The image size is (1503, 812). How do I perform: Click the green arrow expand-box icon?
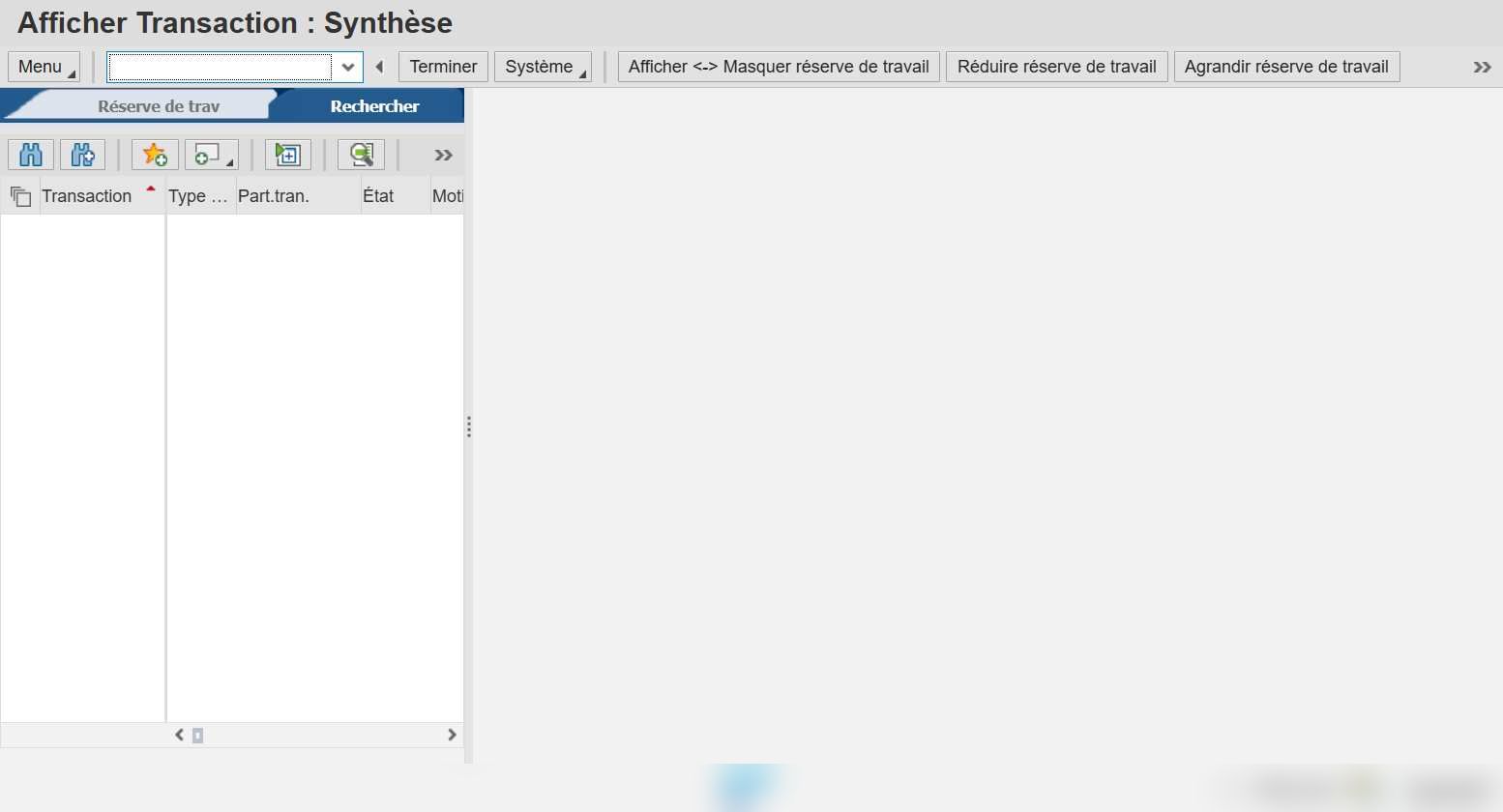[287, 155]
